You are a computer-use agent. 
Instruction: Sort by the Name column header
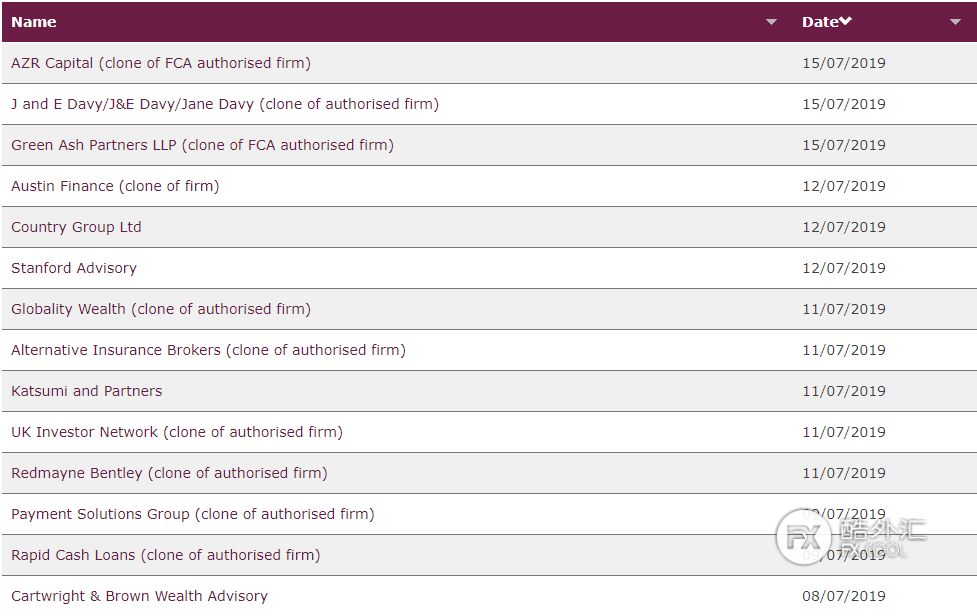pos(34,22)
